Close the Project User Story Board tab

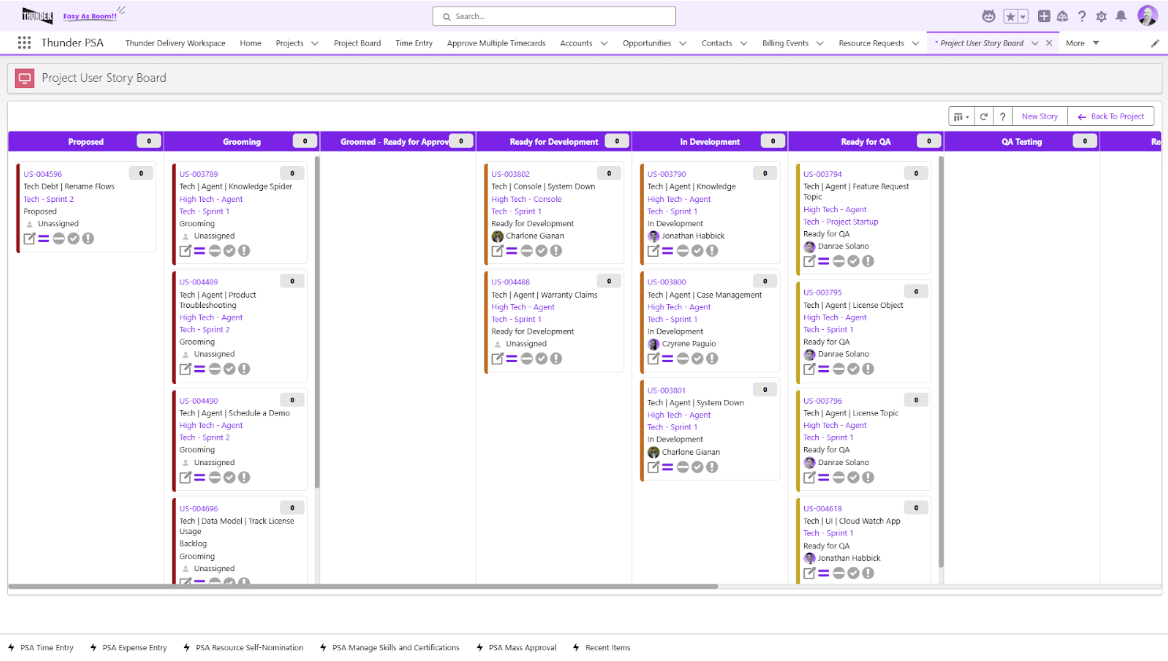[x=1049, y=43]
